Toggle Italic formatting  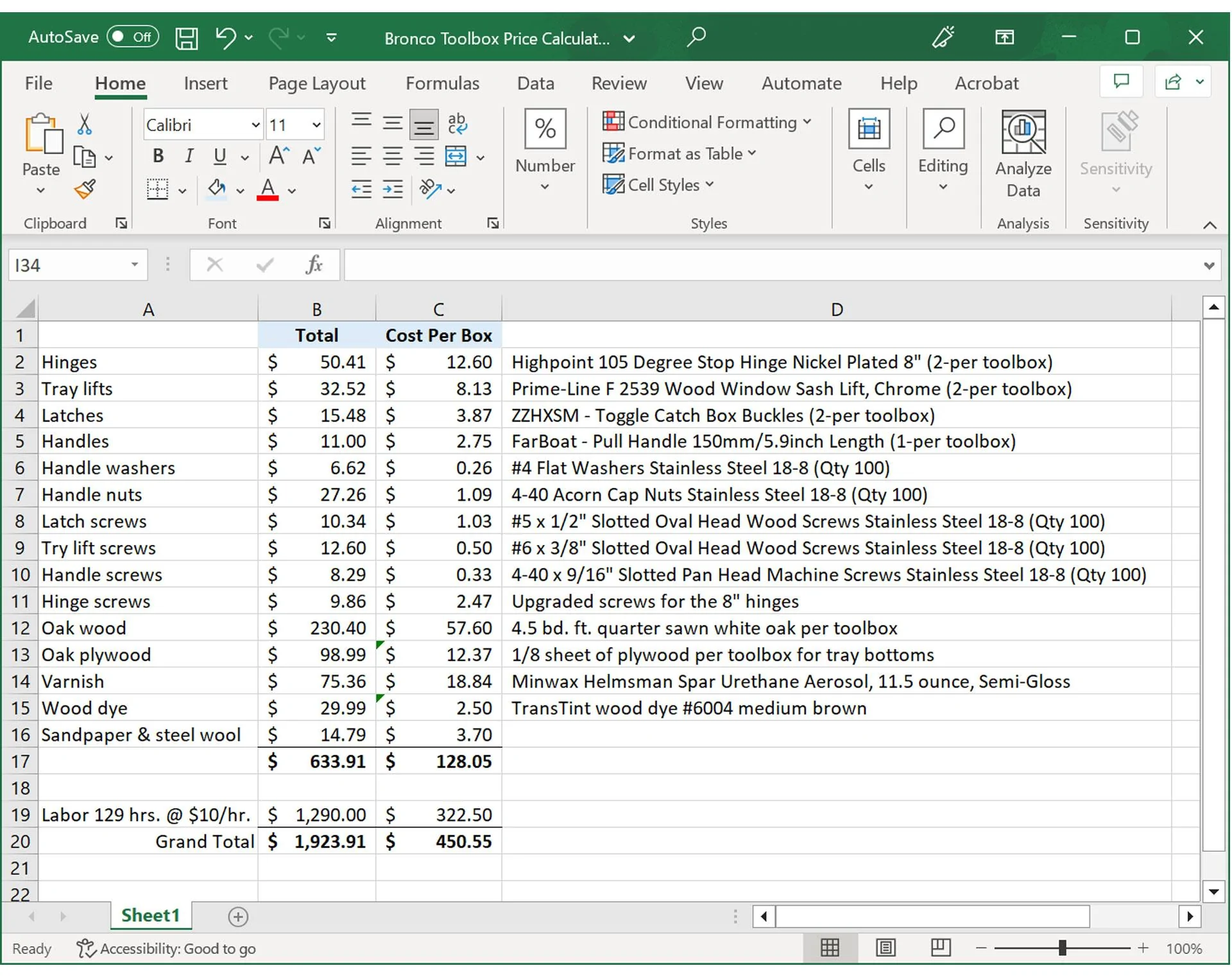[189, 156]
